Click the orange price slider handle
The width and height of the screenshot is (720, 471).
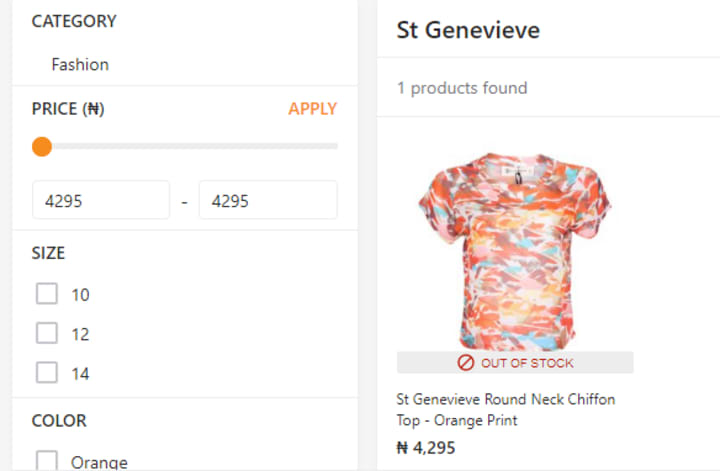(42, 147)
